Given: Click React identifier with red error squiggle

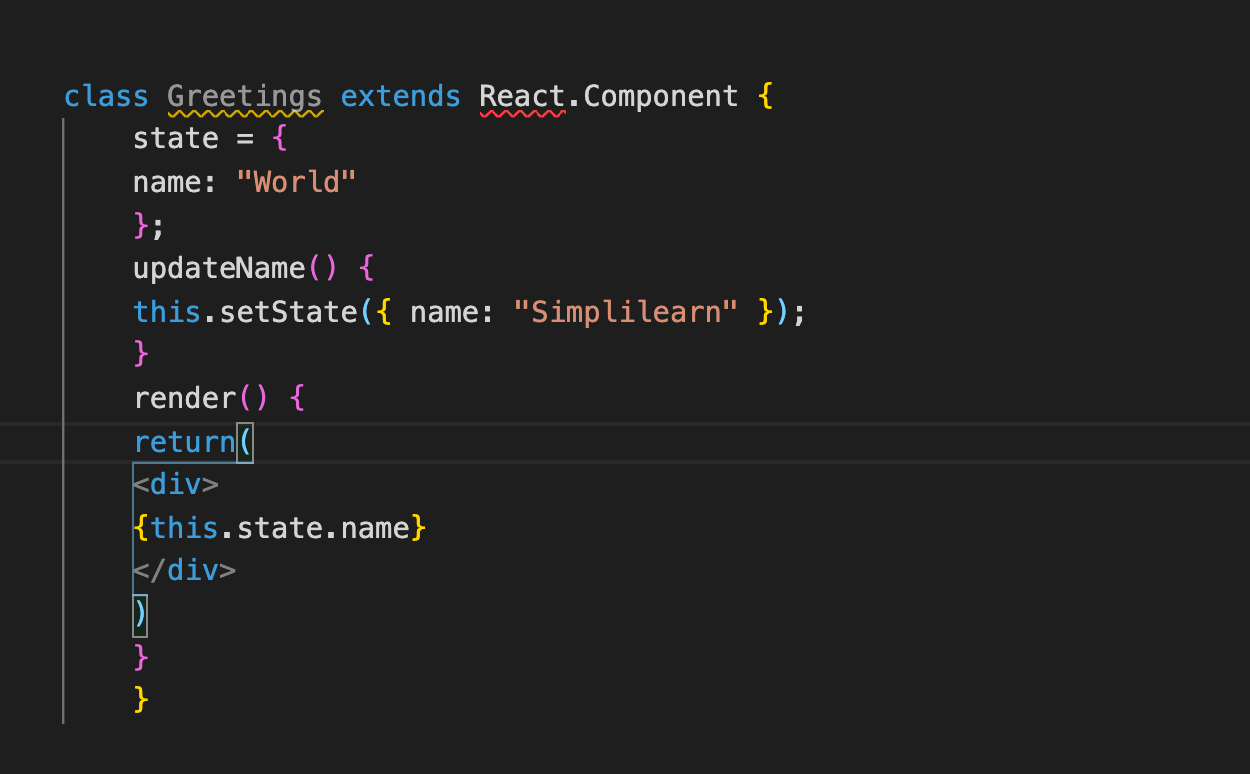Looking at the screenshot, I should coord(520,95).
